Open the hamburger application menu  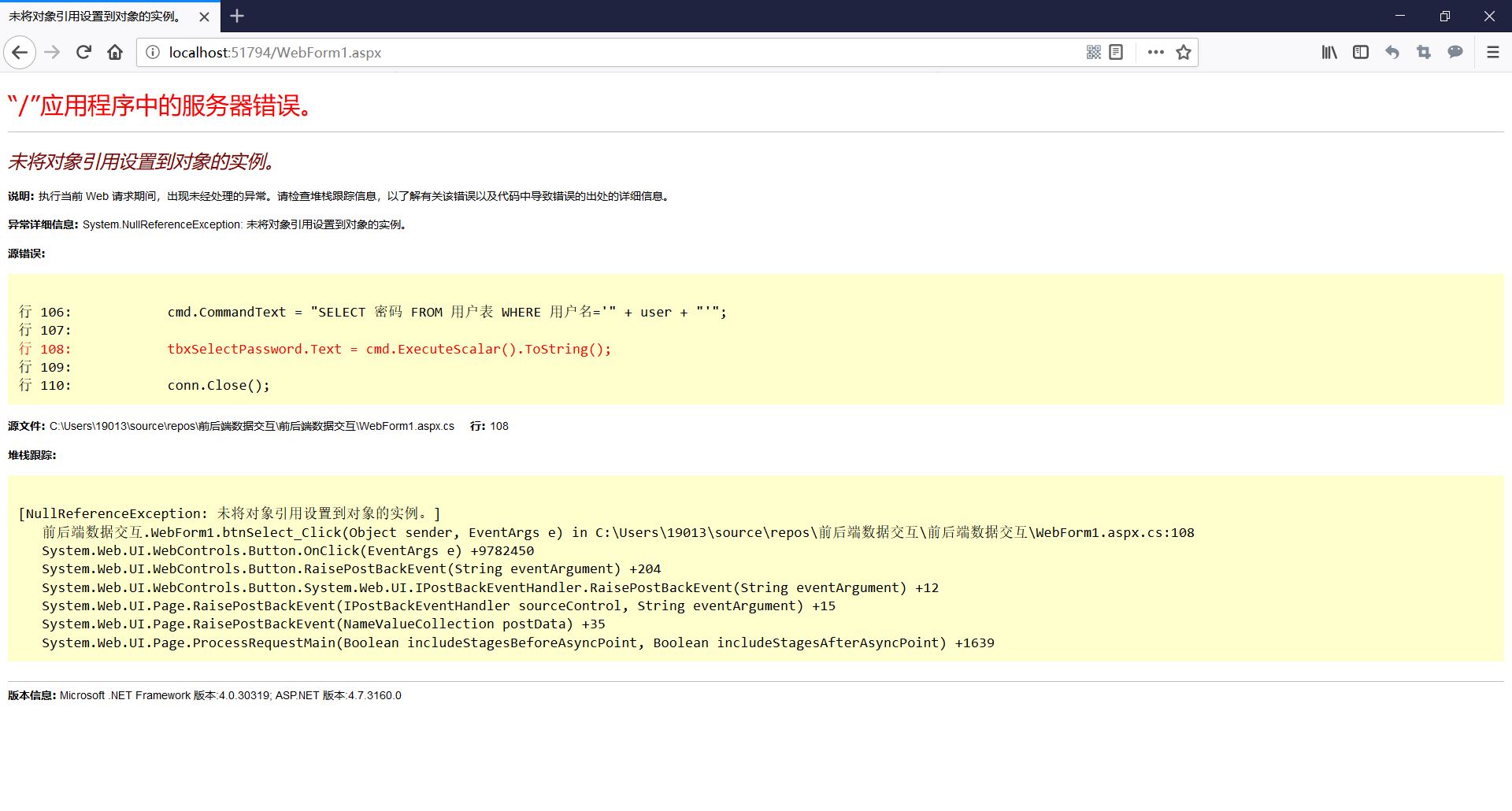pos(1492,53)
